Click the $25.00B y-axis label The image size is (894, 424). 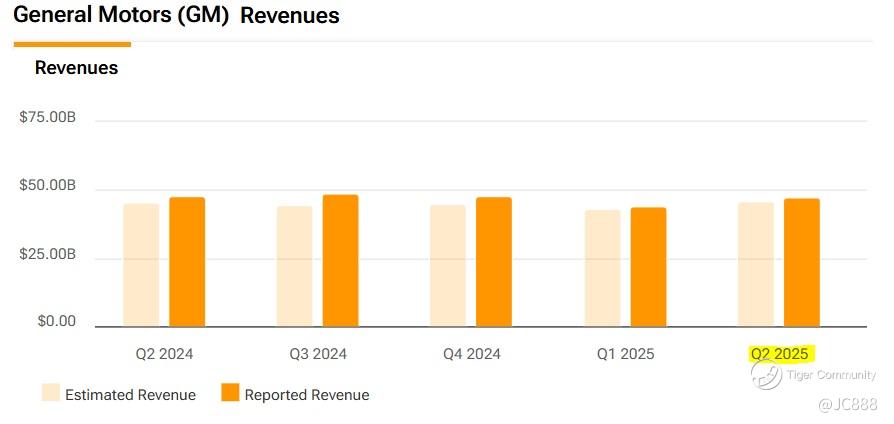pyautogui.click(x=47, y=254)
